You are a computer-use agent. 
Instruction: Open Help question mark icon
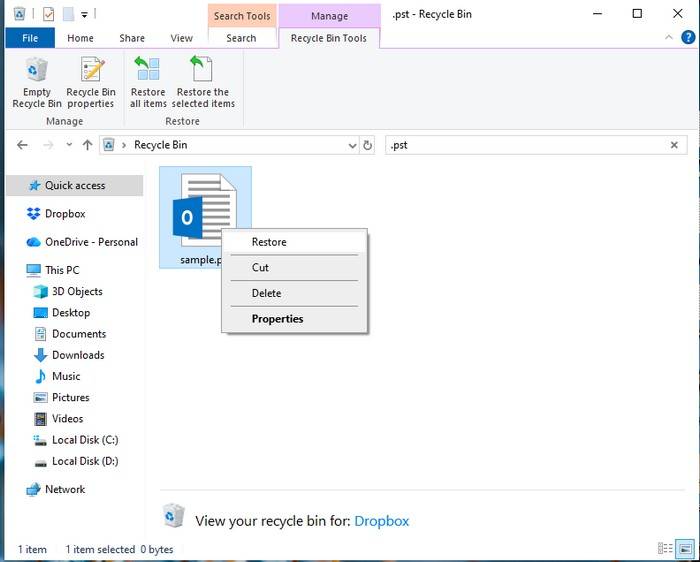(688, 37)
